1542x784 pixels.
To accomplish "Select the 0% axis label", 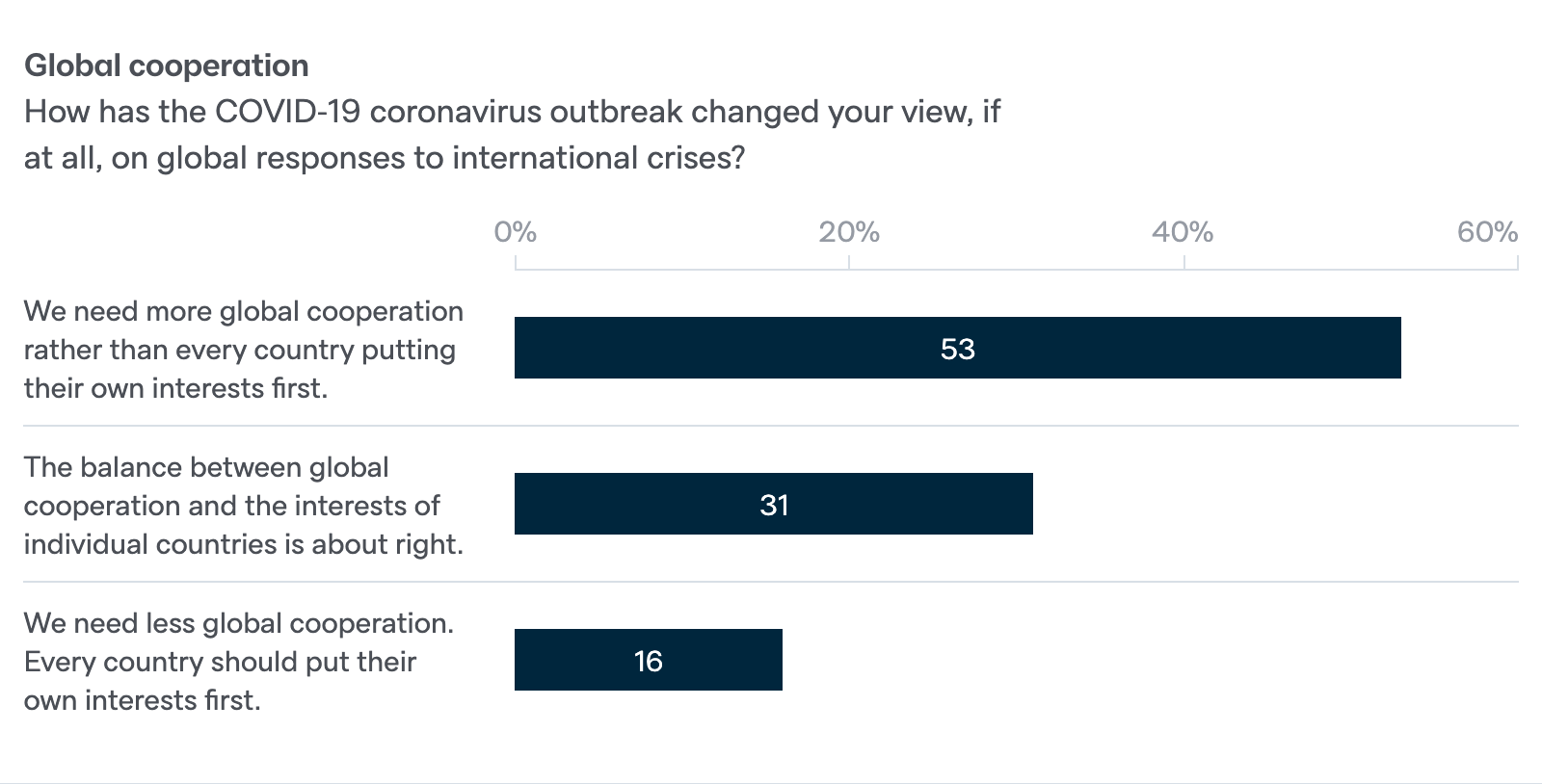I will [x=515, y=232].
